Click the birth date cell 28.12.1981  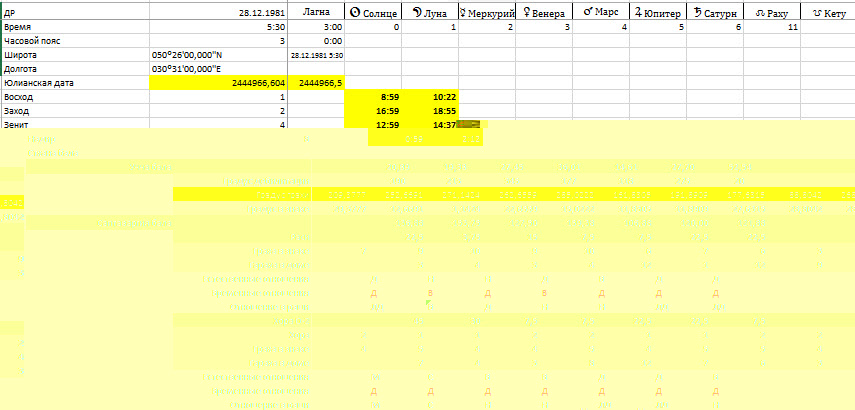click(x=263, y=12)
